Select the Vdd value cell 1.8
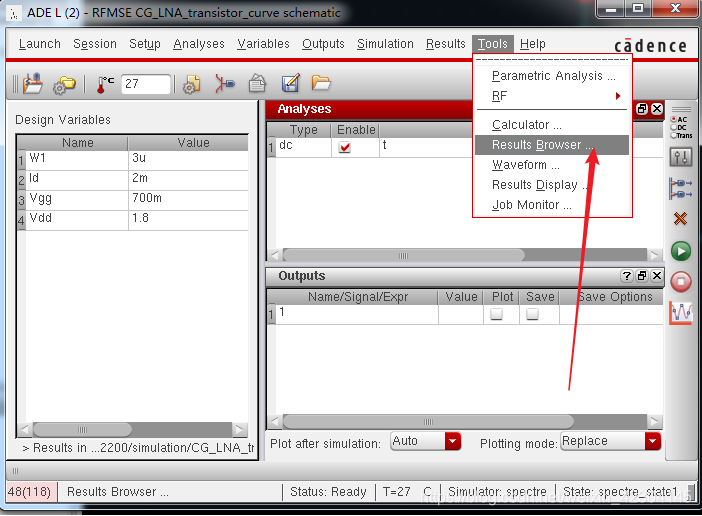The image size is (702, 516). pyautogui.click(x=188, y=218)
